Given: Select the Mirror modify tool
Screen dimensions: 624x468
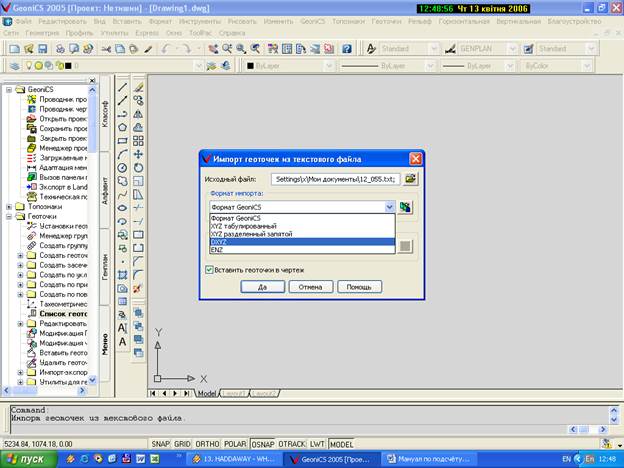Looking at the screenshot, I should [x=138, y=114].
